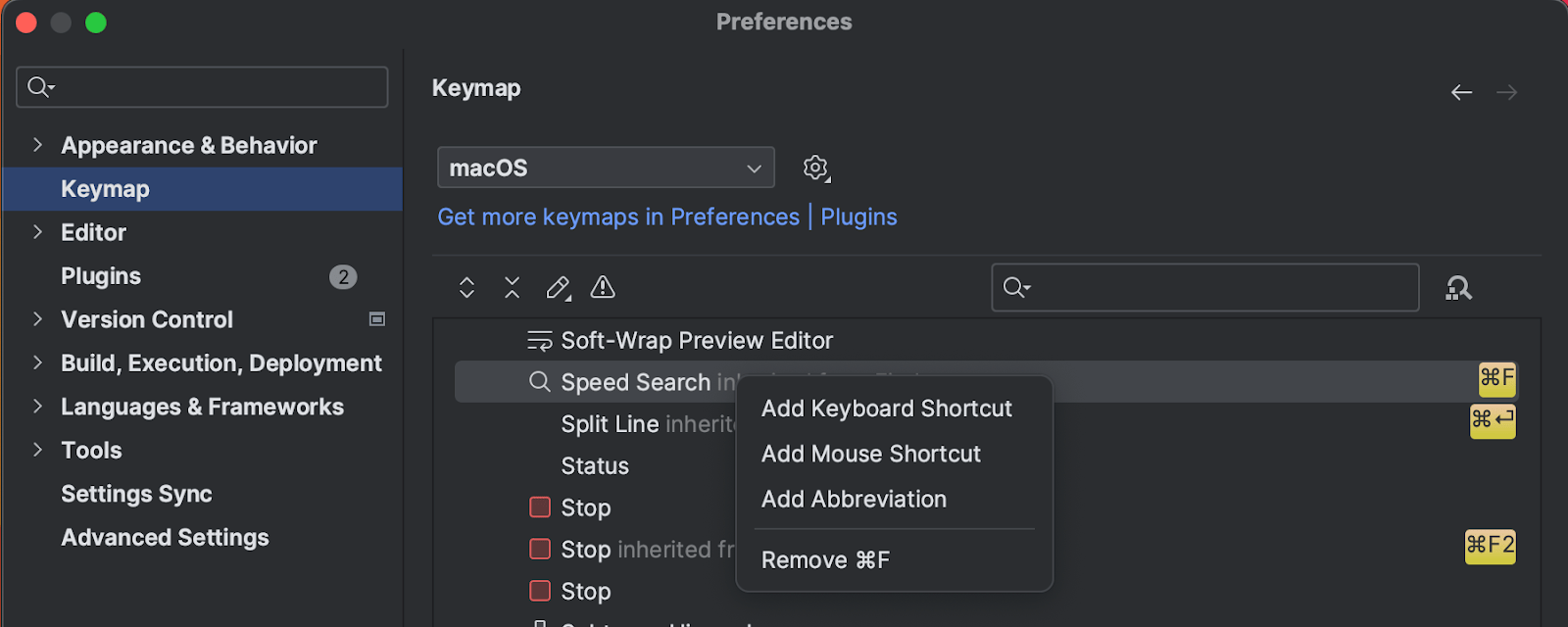
Task: Open the keymap gear settings icon
Action: tap(815, 168)
